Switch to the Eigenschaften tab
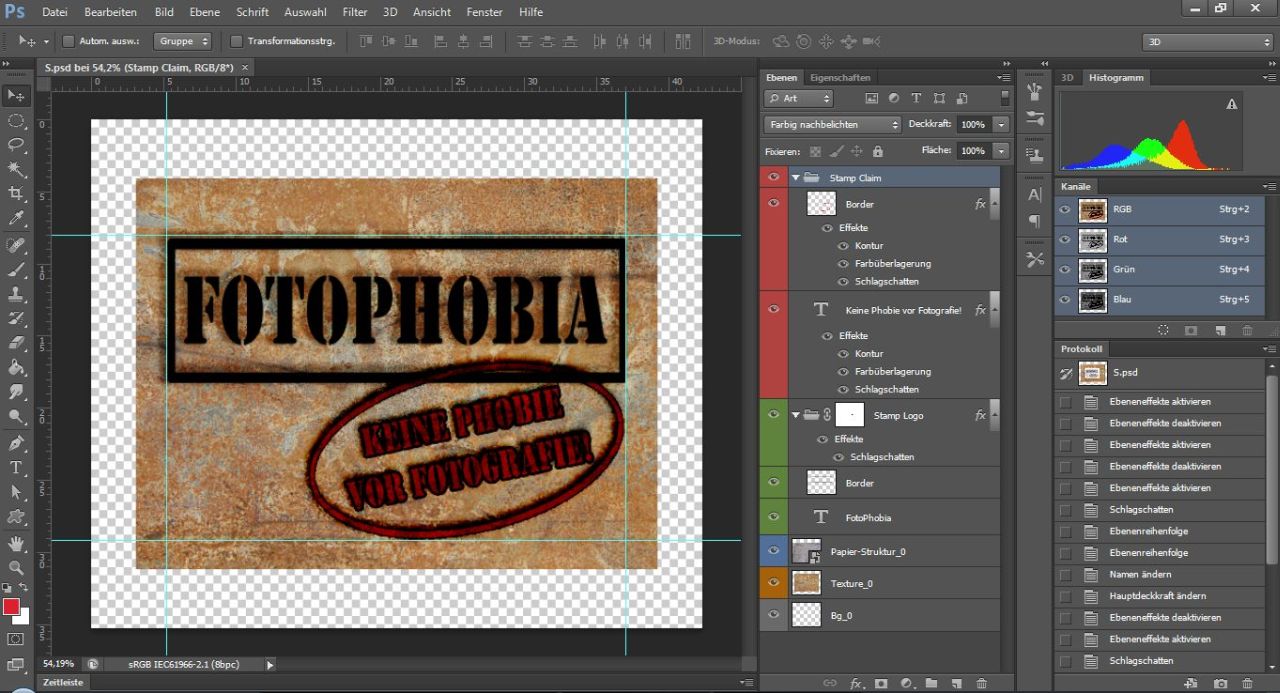This screenshot has height=693, width=1280. pos(840,77)
